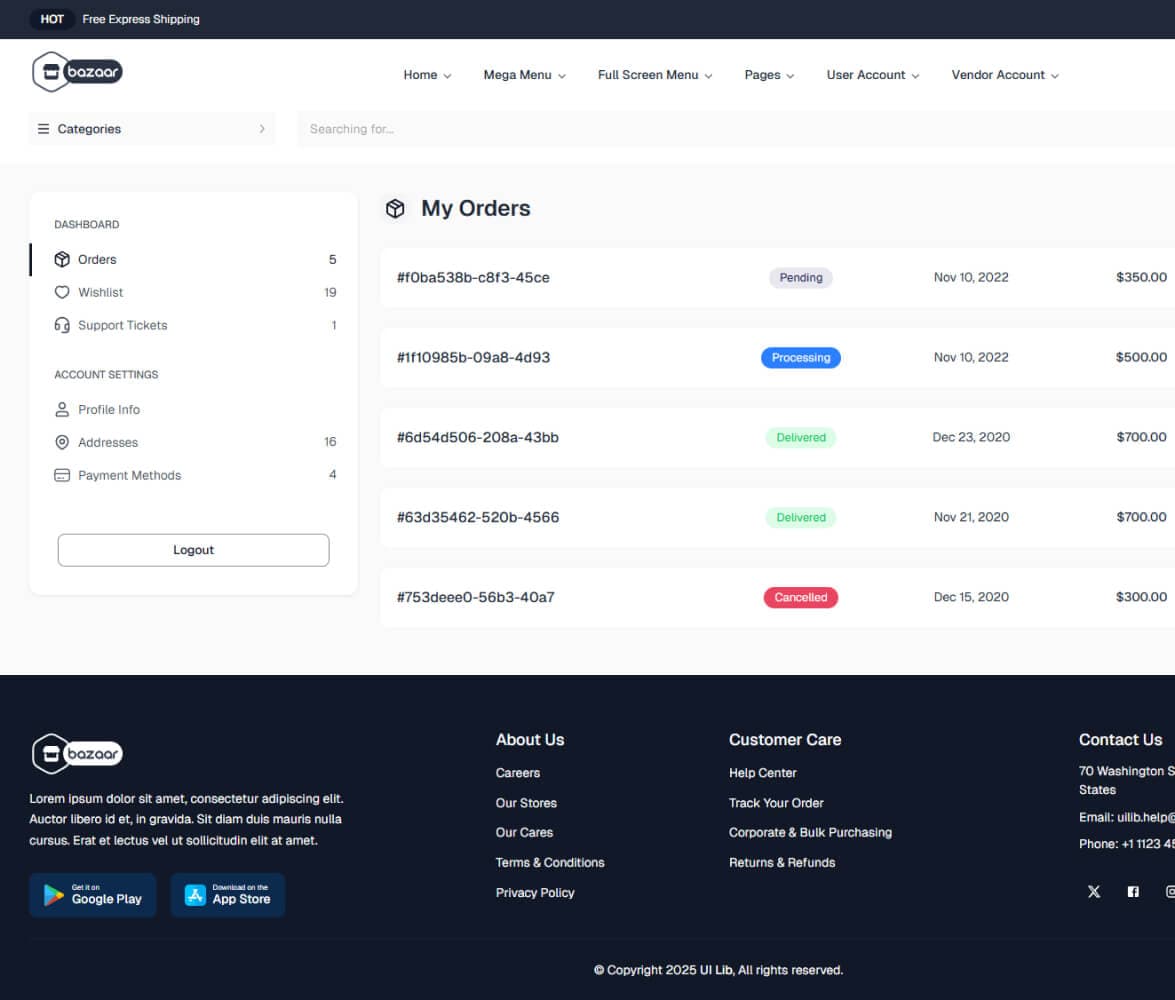This screenshot has height=1000, width=1175.
Task: Select the Addresses location pin icon
Action: [61, 442]
